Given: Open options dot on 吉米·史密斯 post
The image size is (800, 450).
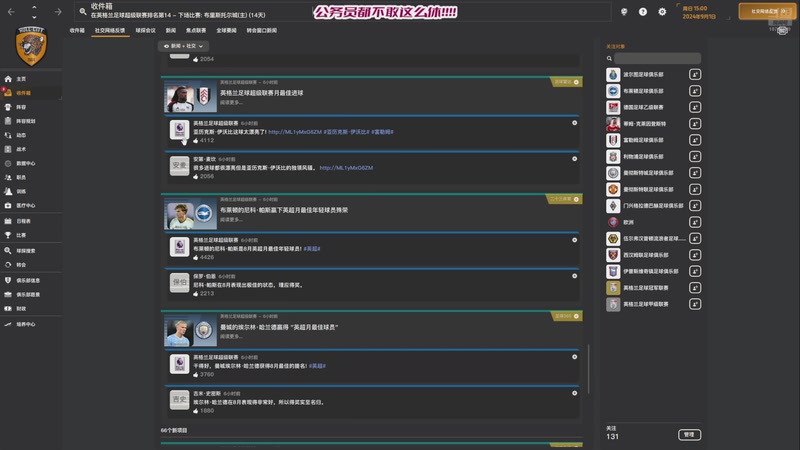Looking at the screenshot, I should pos(574,393).
